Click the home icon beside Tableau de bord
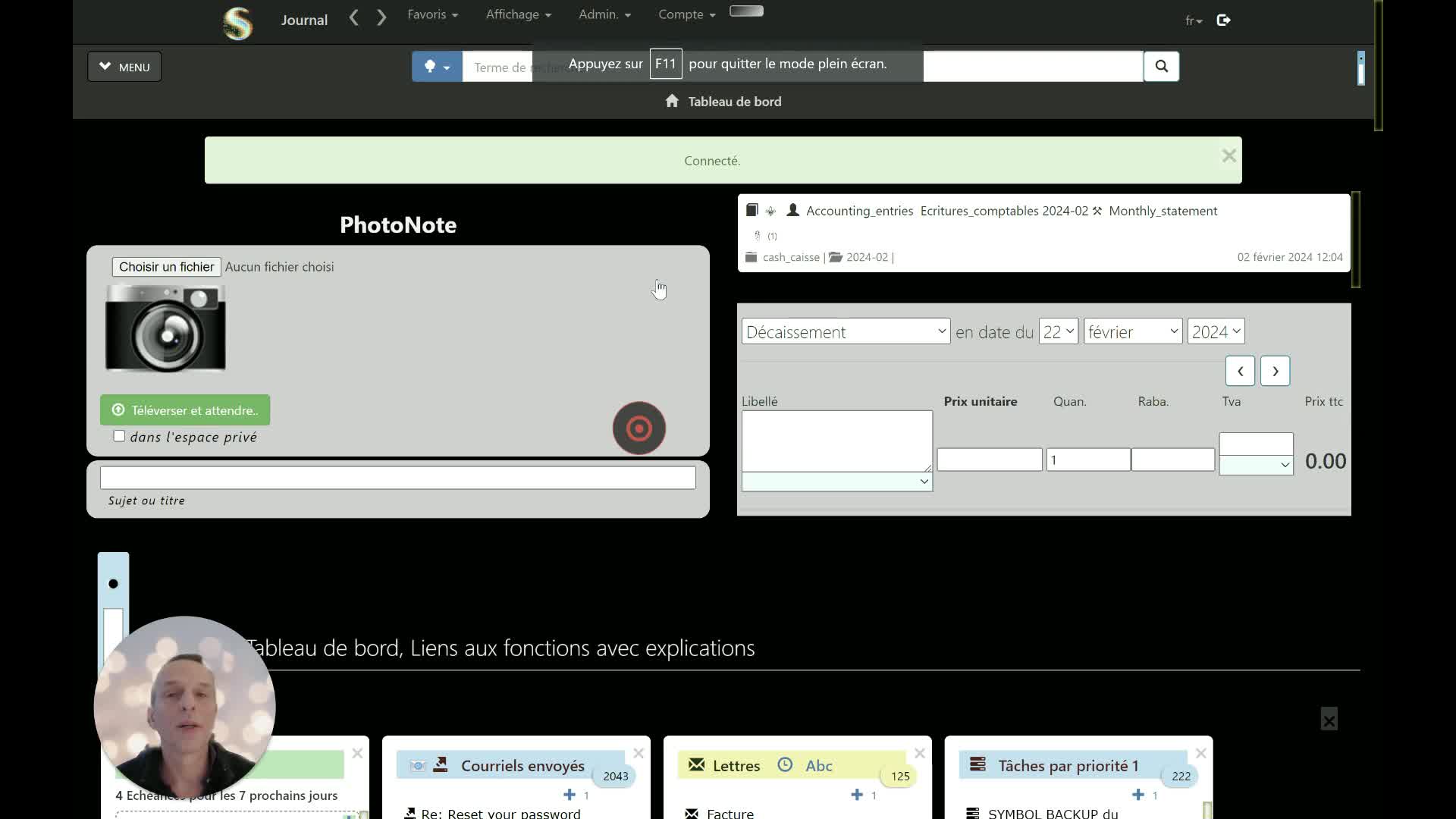 pyautogui.click(x=672, y=101)
